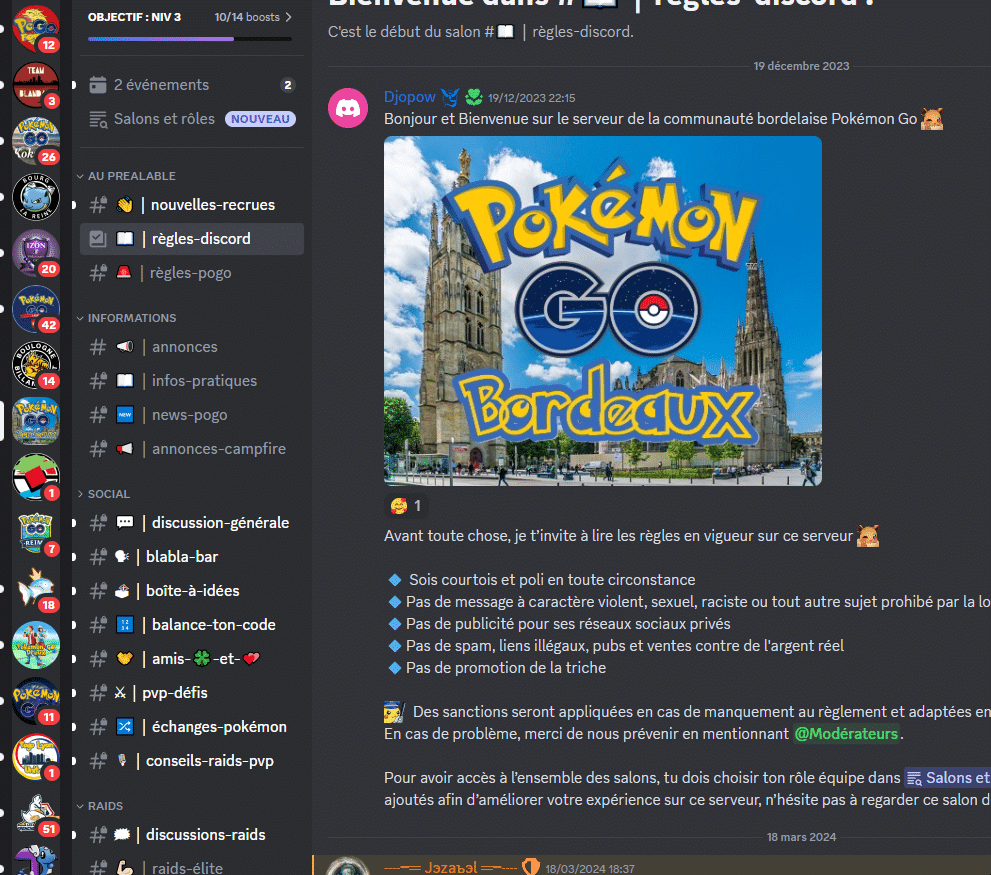Follow the Salons et rôles link in message
Image resolution: width=991 pixels, height=875 pixels.
pyautogui.click(x=947, y=778)
